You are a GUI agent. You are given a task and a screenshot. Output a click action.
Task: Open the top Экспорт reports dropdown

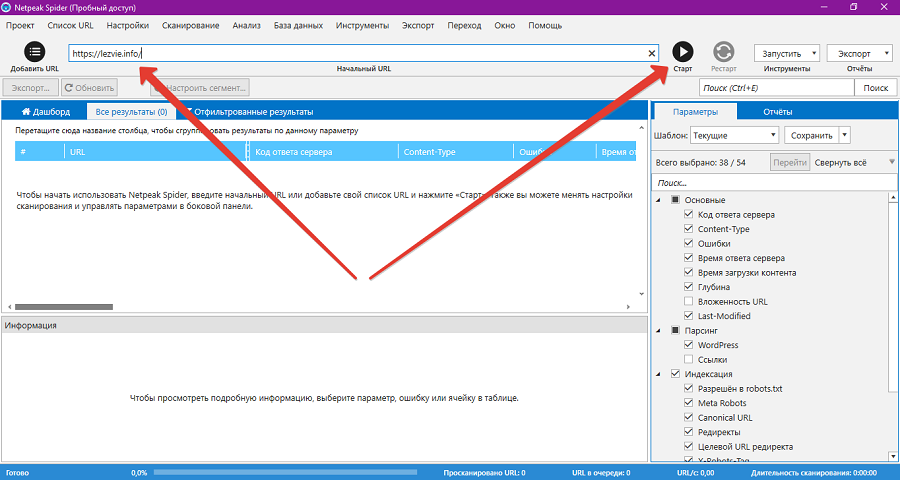click(859, 53)
